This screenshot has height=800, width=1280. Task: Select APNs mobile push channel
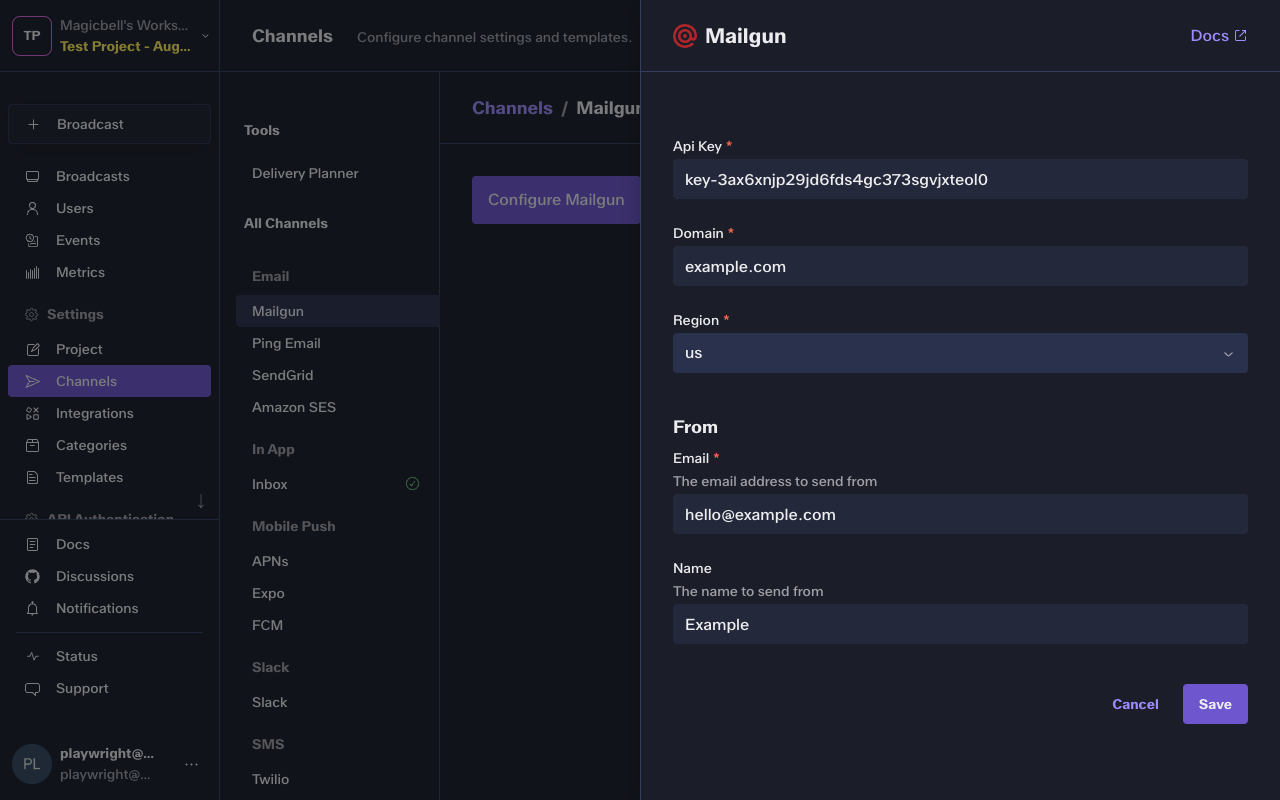[337, 561]
